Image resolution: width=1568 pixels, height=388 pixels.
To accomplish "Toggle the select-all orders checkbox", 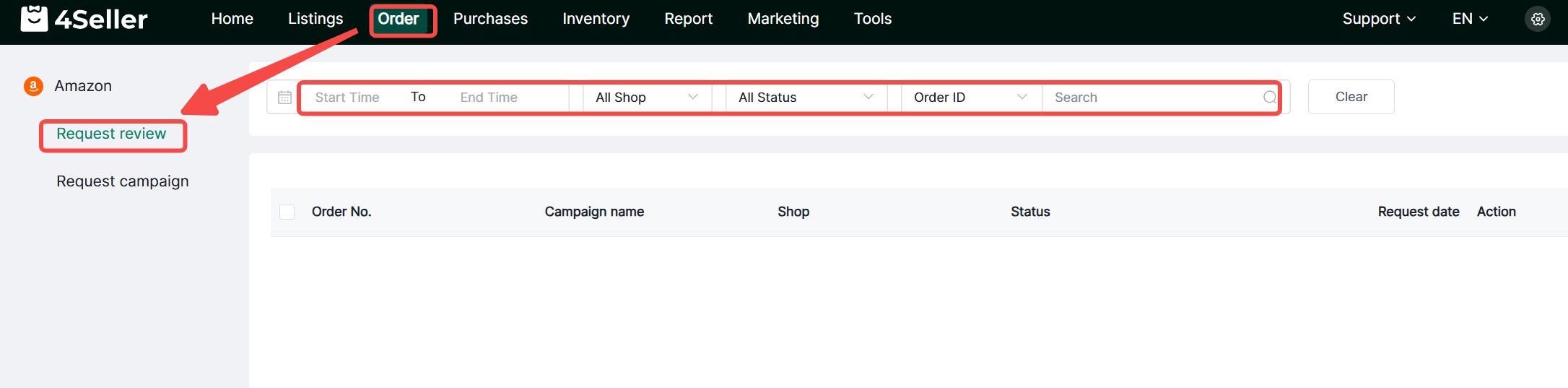I will coord(287,212).
